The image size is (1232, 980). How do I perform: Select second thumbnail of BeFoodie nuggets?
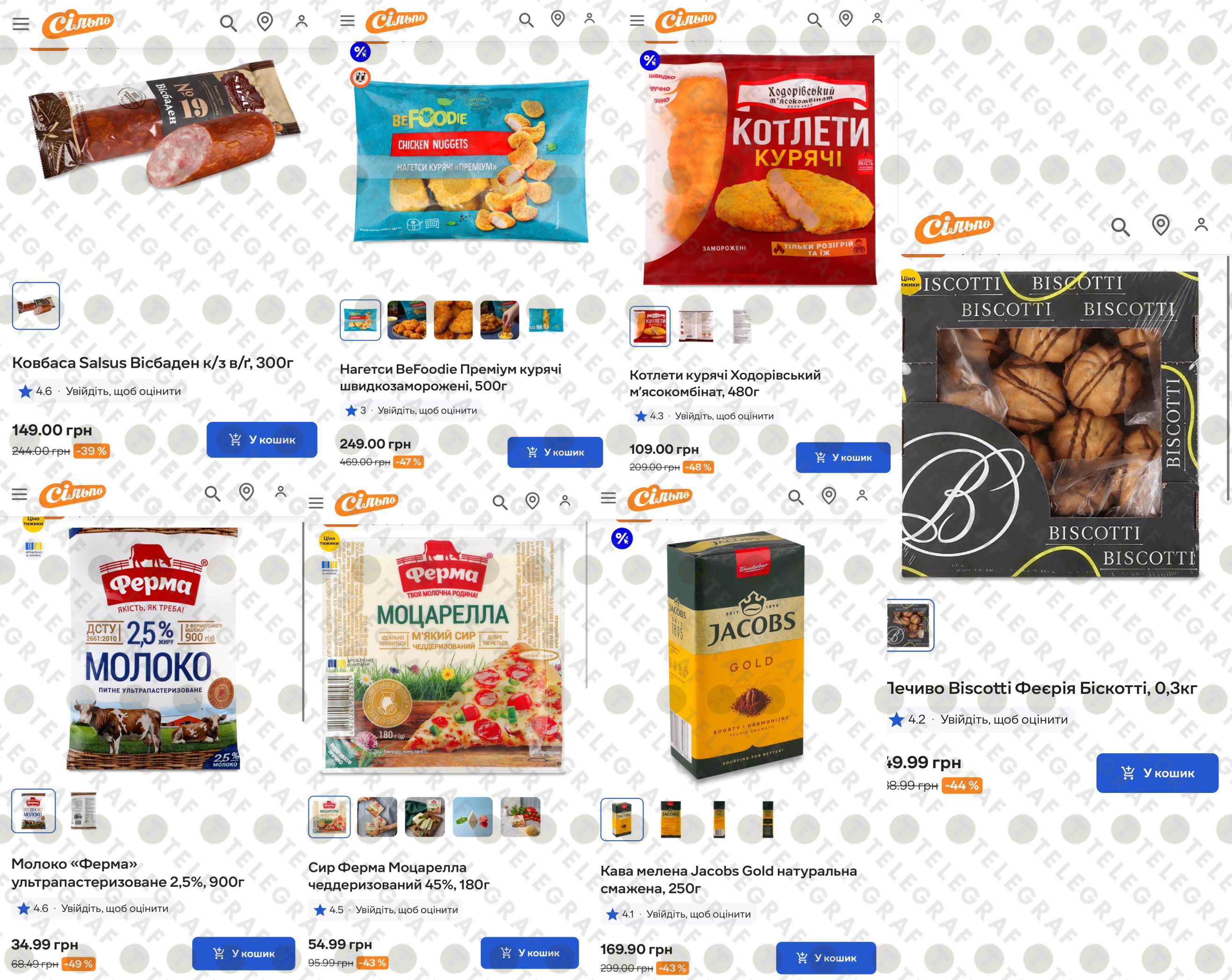pos(407,320)
